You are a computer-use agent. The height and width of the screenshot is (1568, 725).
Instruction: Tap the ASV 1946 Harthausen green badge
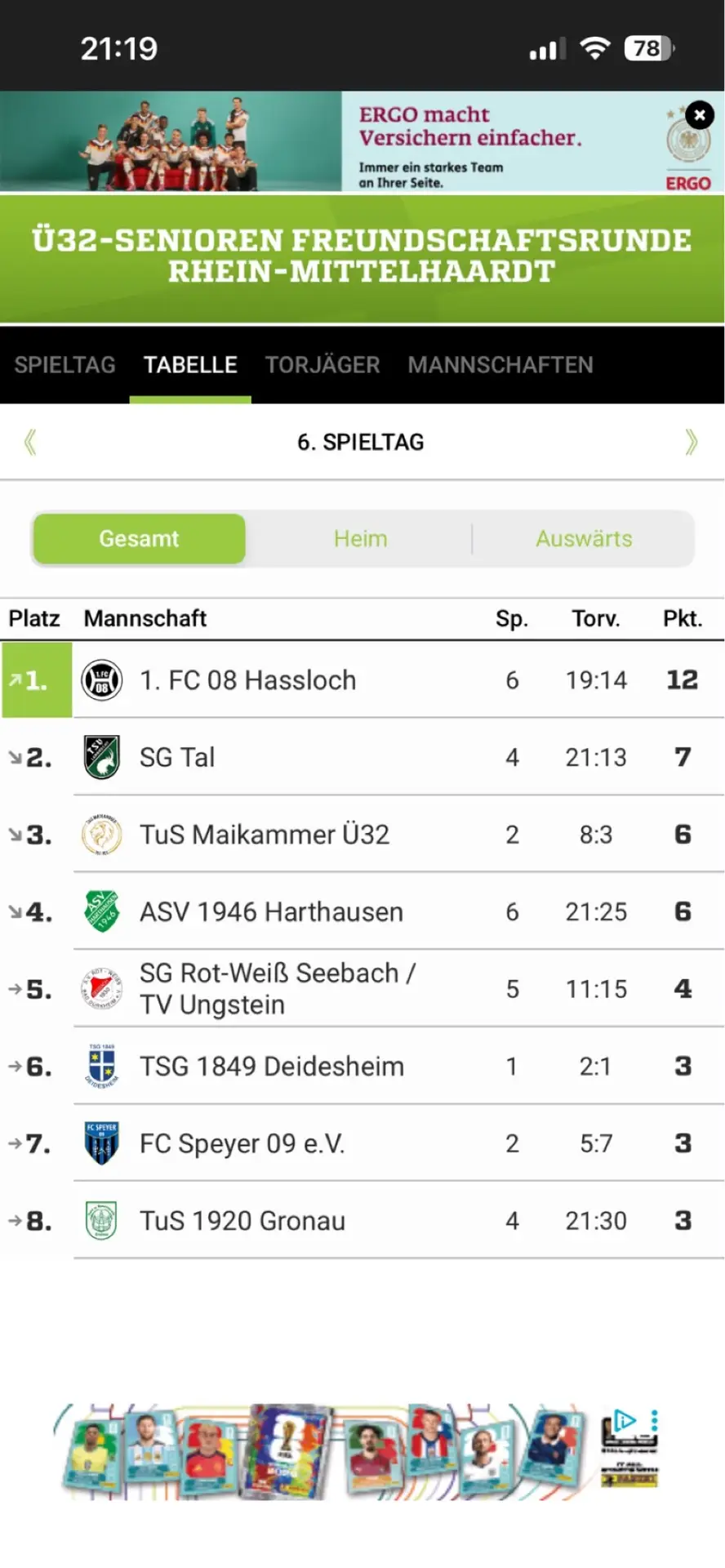(x=102, y=911)
